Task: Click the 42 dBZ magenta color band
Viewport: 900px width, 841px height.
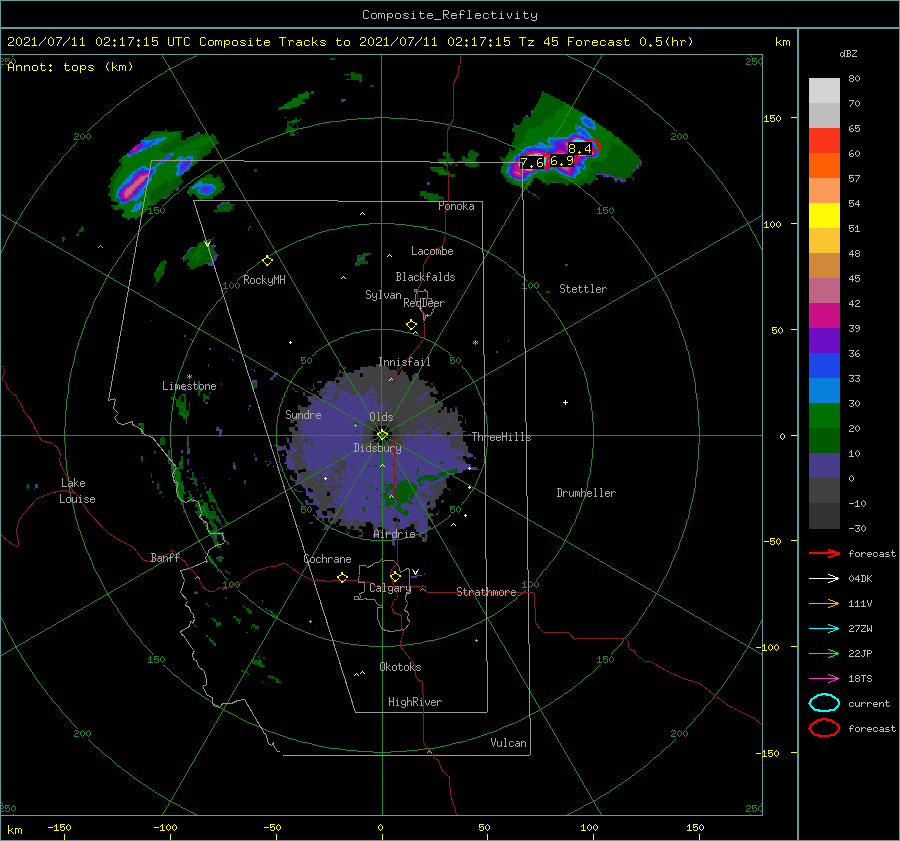Action: coord(824,315)
